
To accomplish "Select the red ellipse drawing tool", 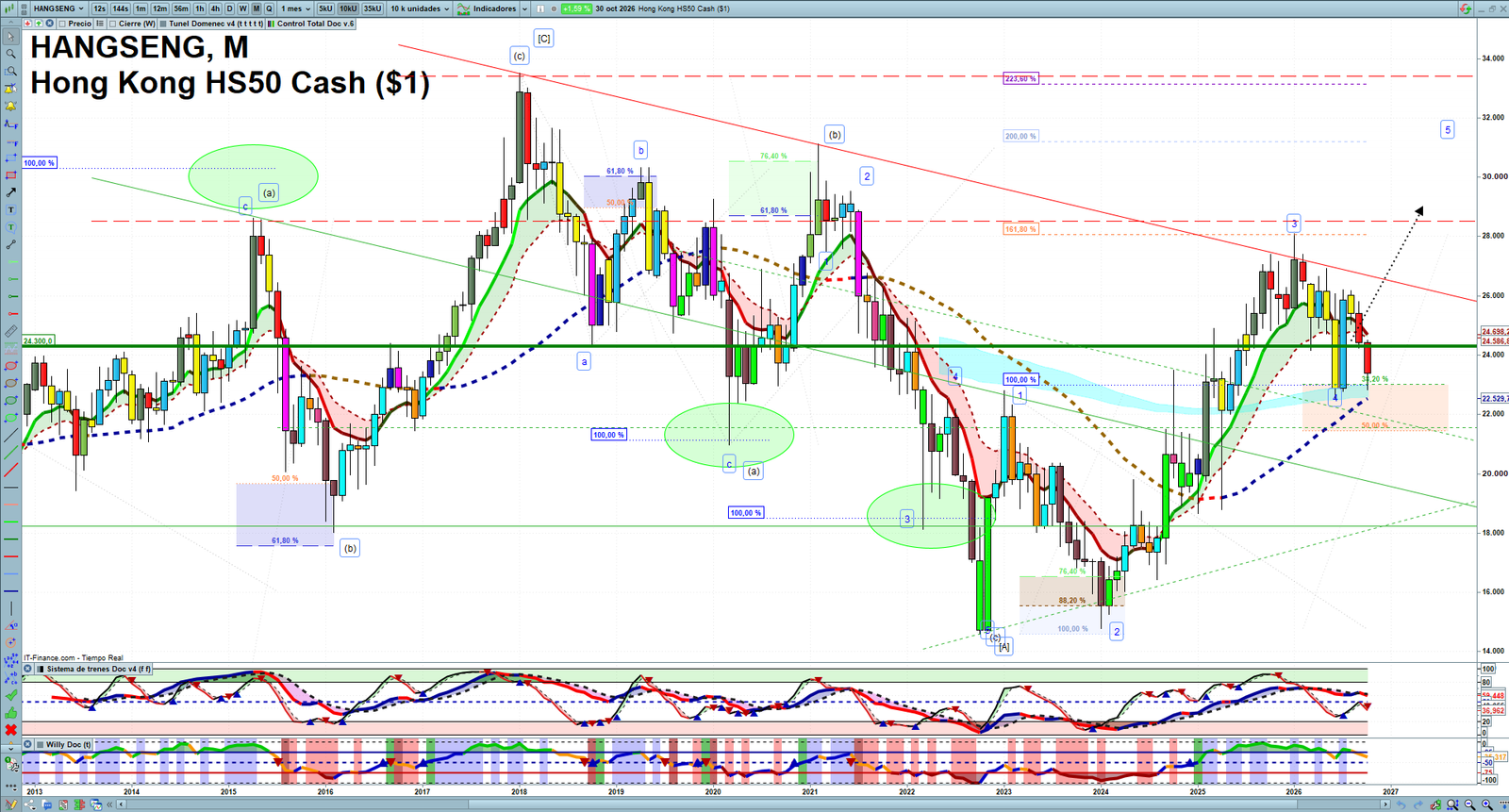I will (10, 365).
